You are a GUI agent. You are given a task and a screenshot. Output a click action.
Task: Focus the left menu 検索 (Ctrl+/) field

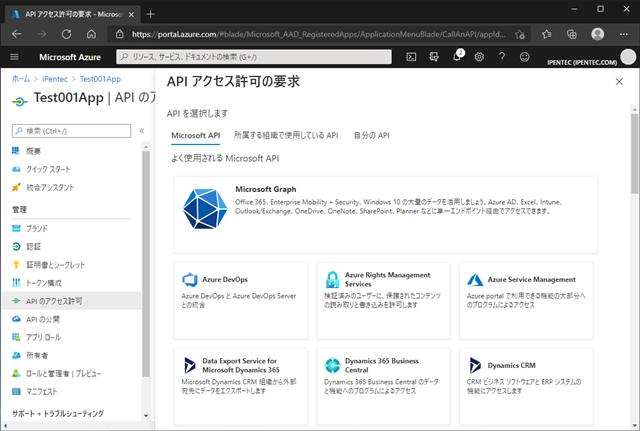tap(71, 131)
